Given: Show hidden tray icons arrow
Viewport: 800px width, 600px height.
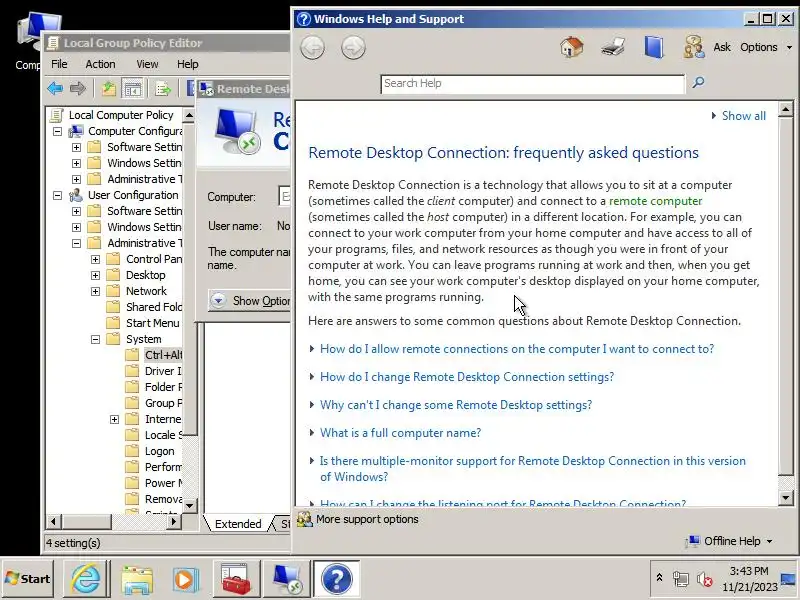Looking at the screenshot, I should point(659,578).
